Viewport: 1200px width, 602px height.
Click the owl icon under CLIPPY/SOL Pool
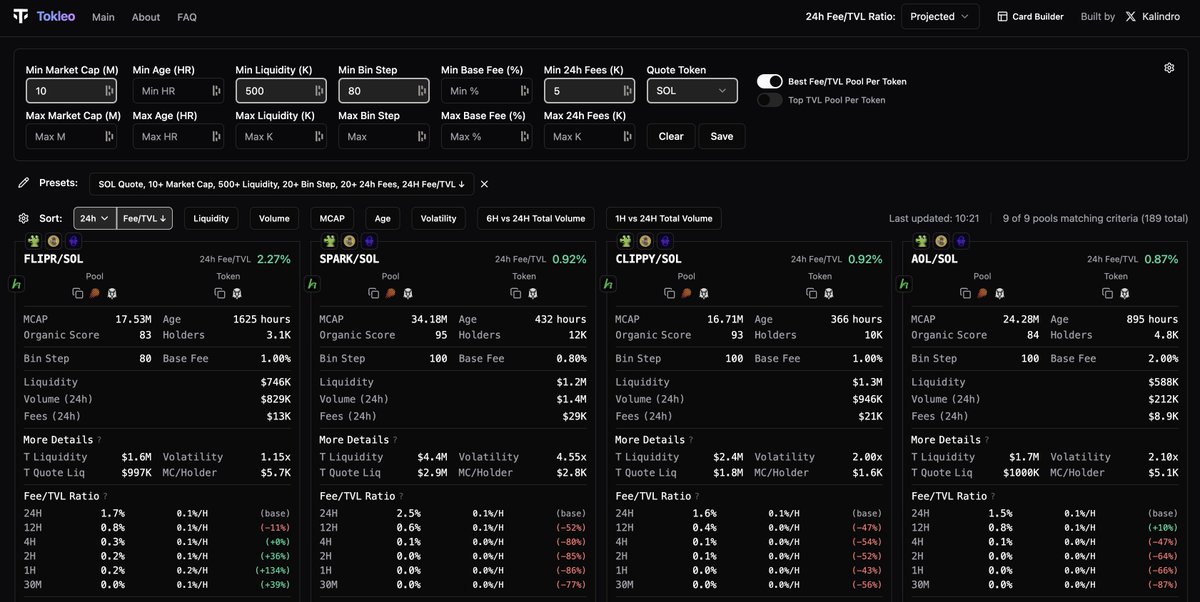(x=704, y=293)
